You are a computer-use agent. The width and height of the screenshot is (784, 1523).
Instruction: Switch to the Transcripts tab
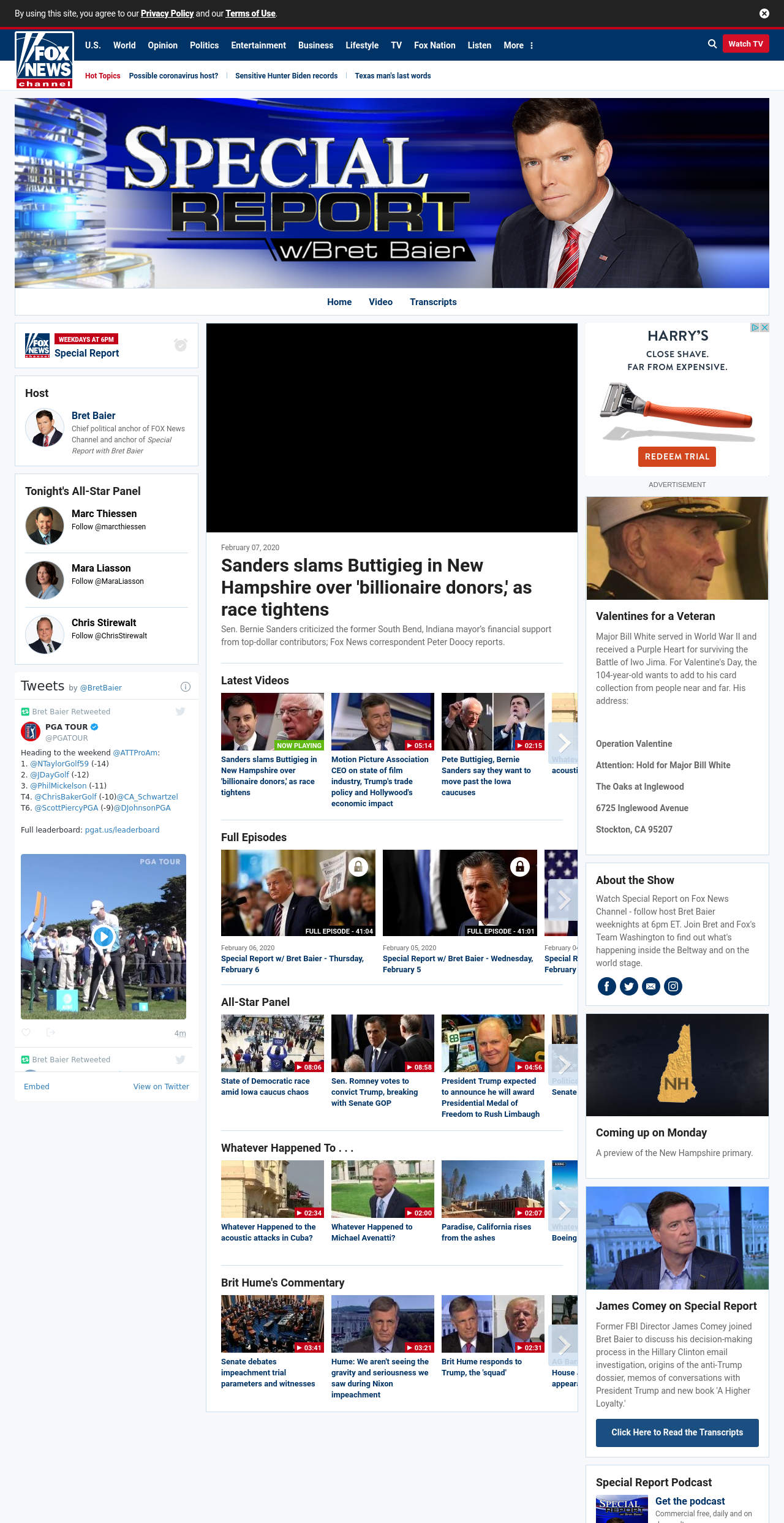pos(433,302)
